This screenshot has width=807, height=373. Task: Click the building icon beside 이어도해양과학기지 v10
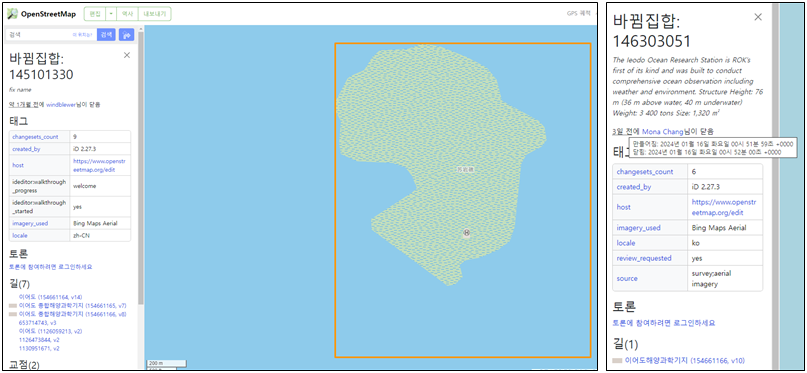point(618,361)
